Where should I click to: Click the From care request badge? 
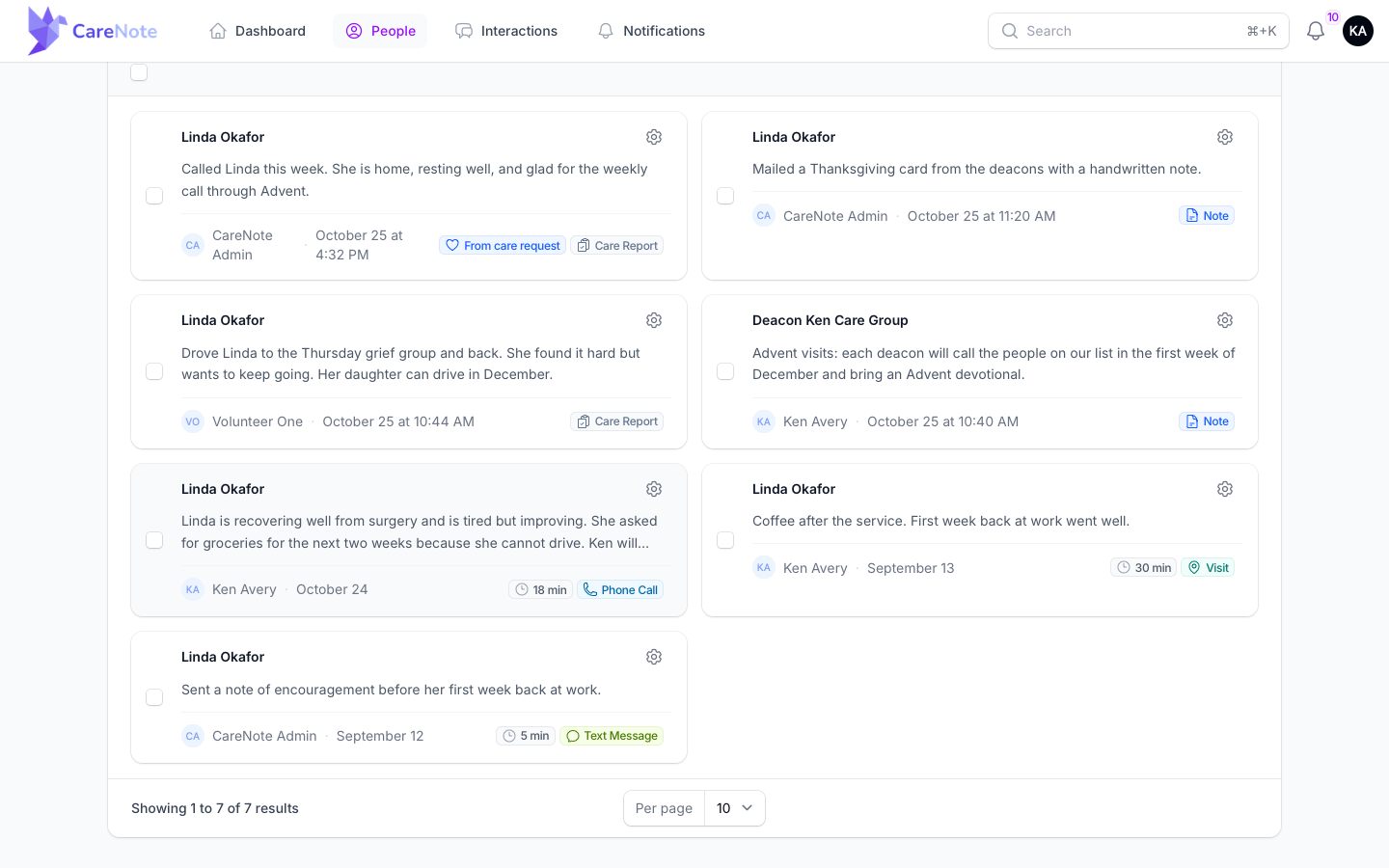coord(503,245)
